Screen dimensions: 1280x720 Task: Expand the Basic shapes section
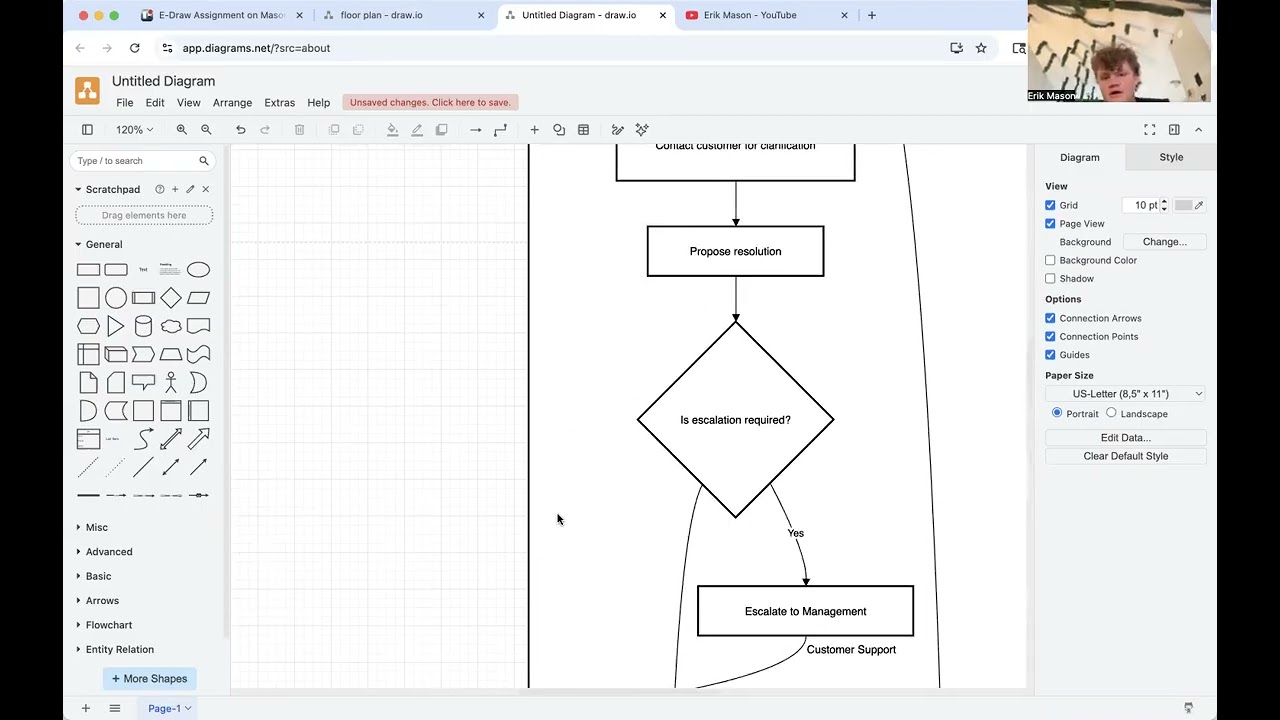[x=98, y=576]
